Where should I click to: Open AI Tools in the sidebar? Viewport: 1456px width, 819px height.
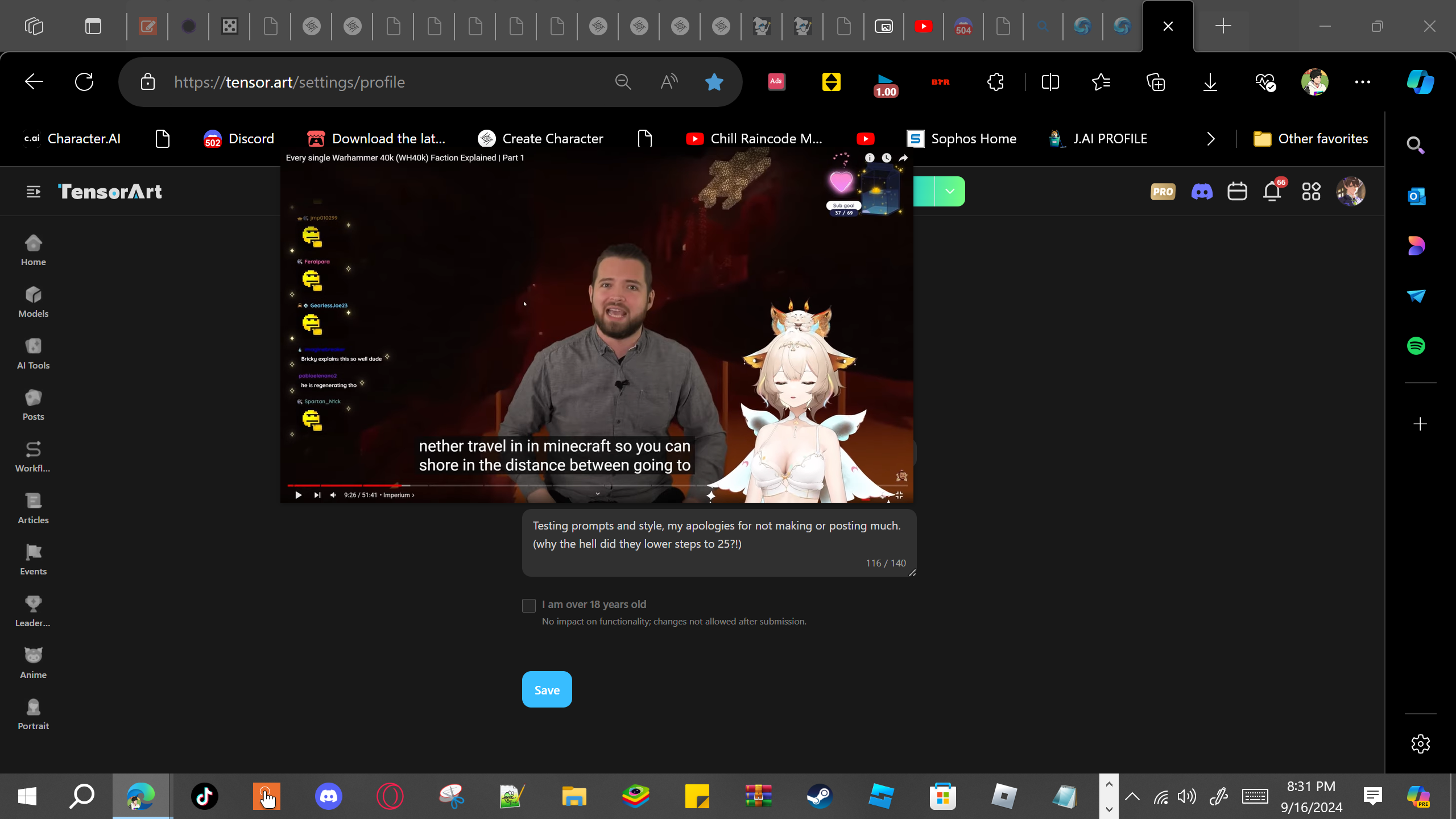(x=33, y=354)
